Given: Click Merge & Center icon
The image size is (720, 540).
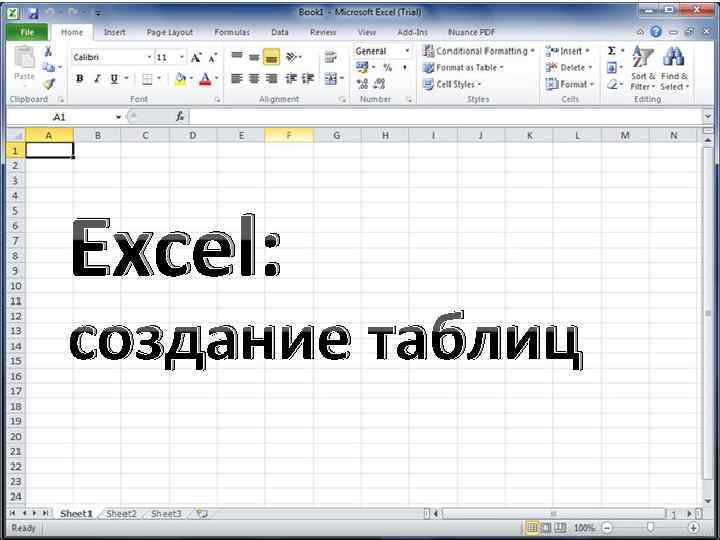Looking at the screenshot, I should [x=331, y=79].
